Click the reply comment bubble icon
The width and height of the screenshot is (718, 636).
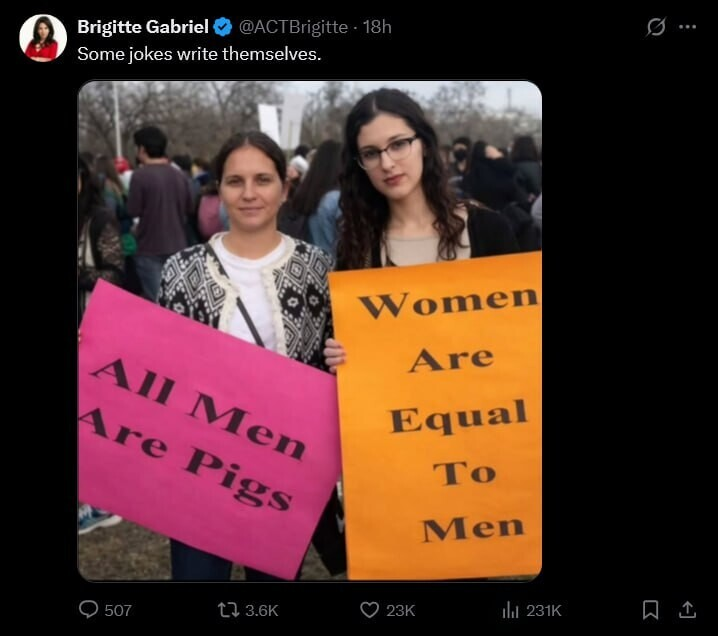(x=88, y=609)
